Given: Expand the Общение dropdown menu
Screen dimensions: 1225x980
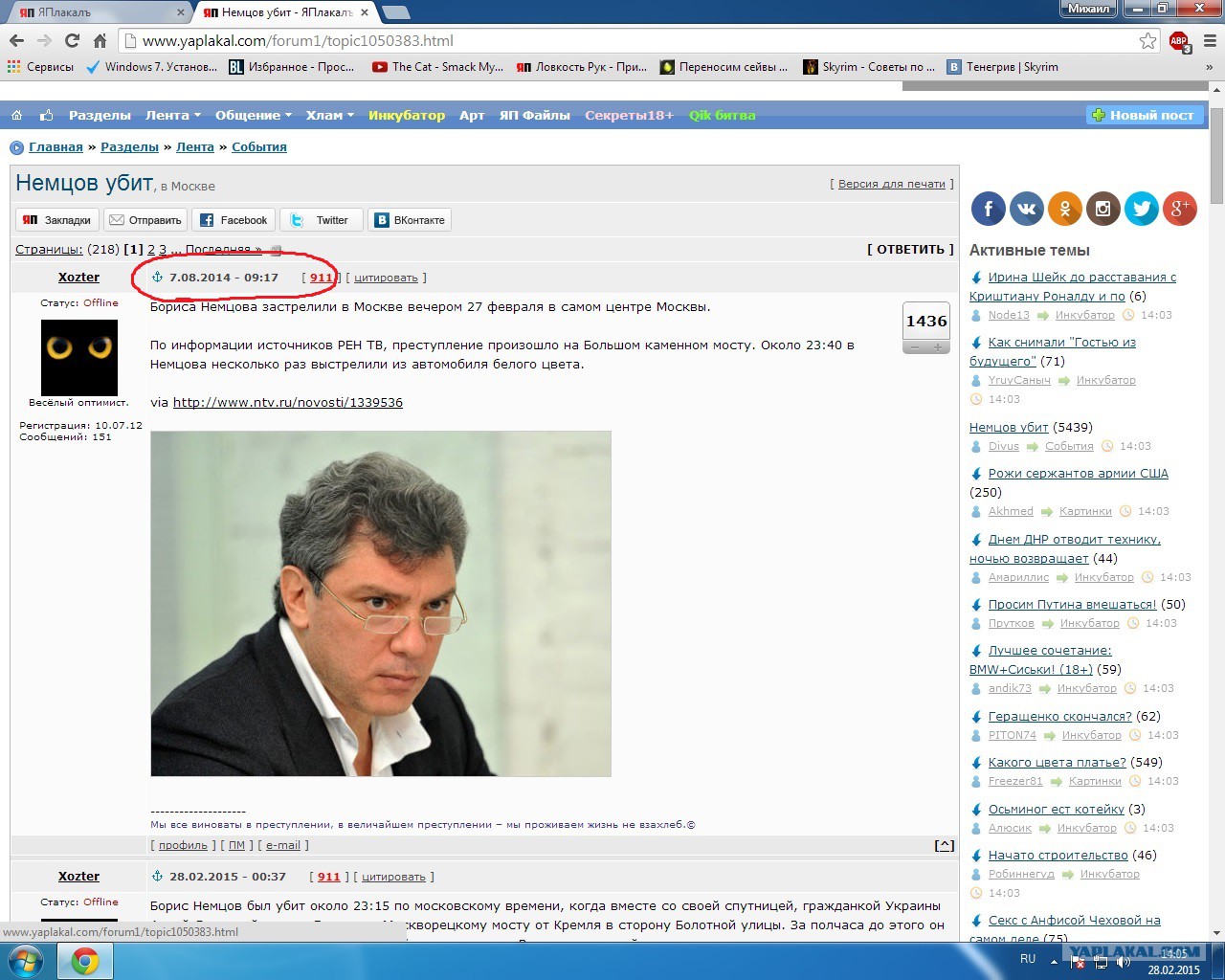Looking at the screenshot, I should (254, 115).
